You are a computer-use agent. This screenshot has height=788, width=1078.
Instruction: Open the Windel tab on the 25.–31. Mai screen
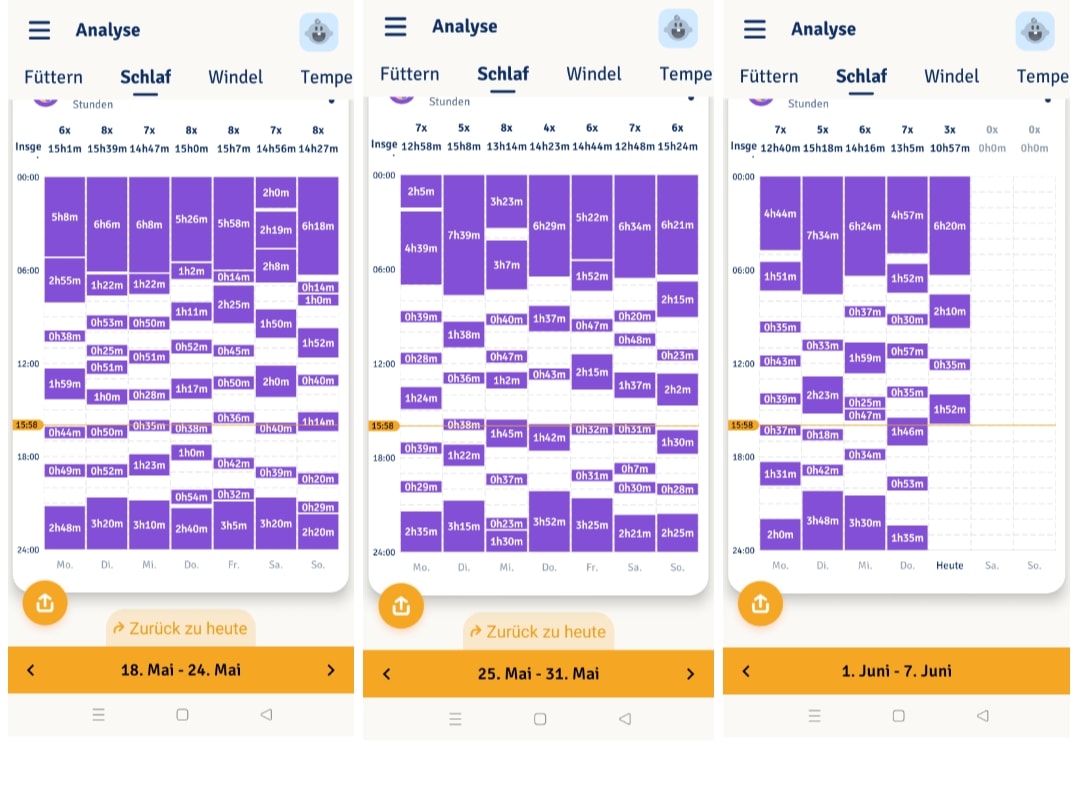(x=593, y=74)
